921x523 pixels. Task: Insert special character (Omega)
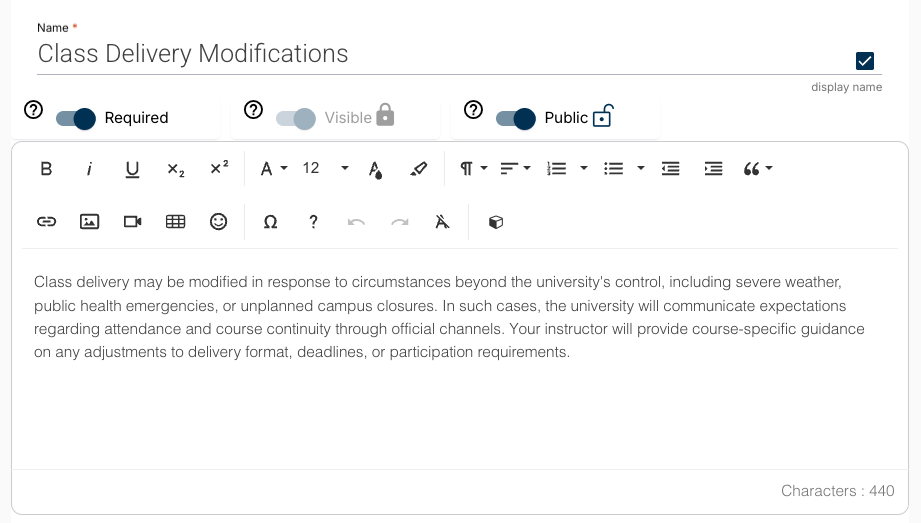coord(270,222)
